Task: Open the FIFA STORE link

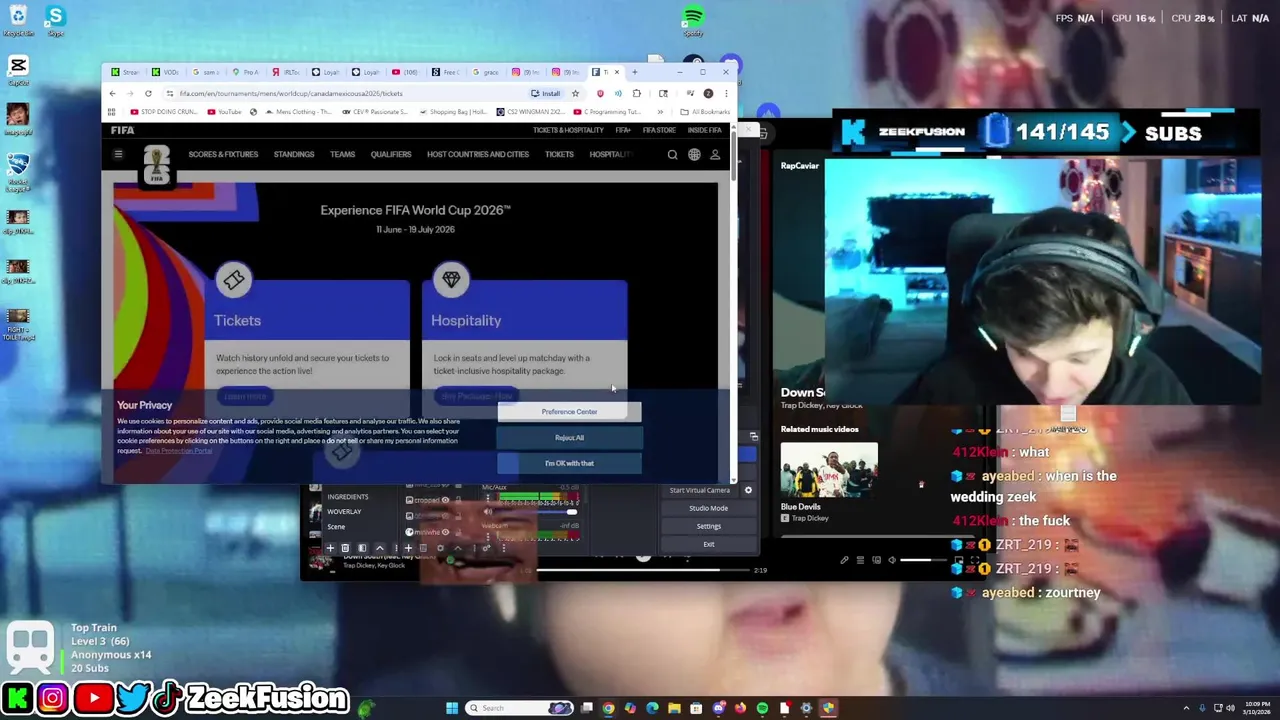Action: click(x=659, y=130)
